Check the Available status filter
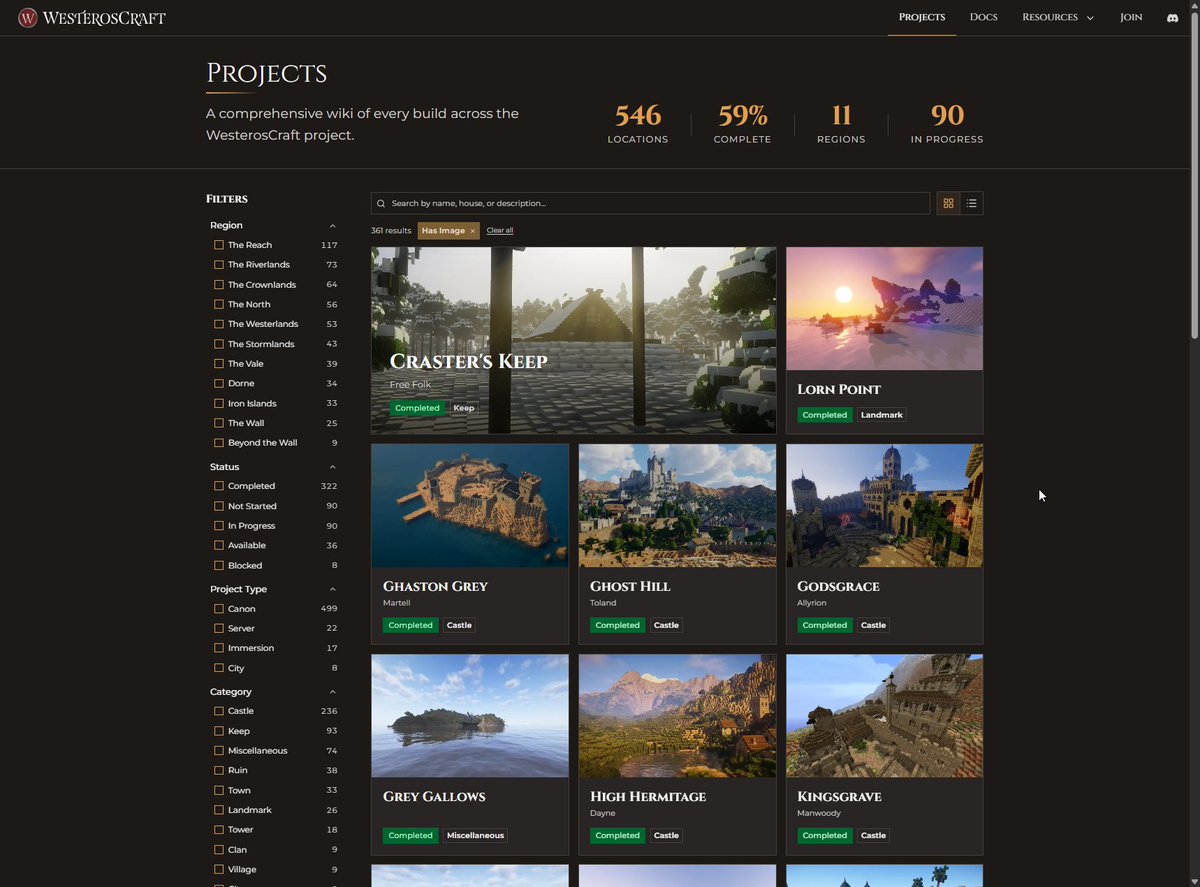The height and width of the screenshot is (887, 1200). (219, 546)
